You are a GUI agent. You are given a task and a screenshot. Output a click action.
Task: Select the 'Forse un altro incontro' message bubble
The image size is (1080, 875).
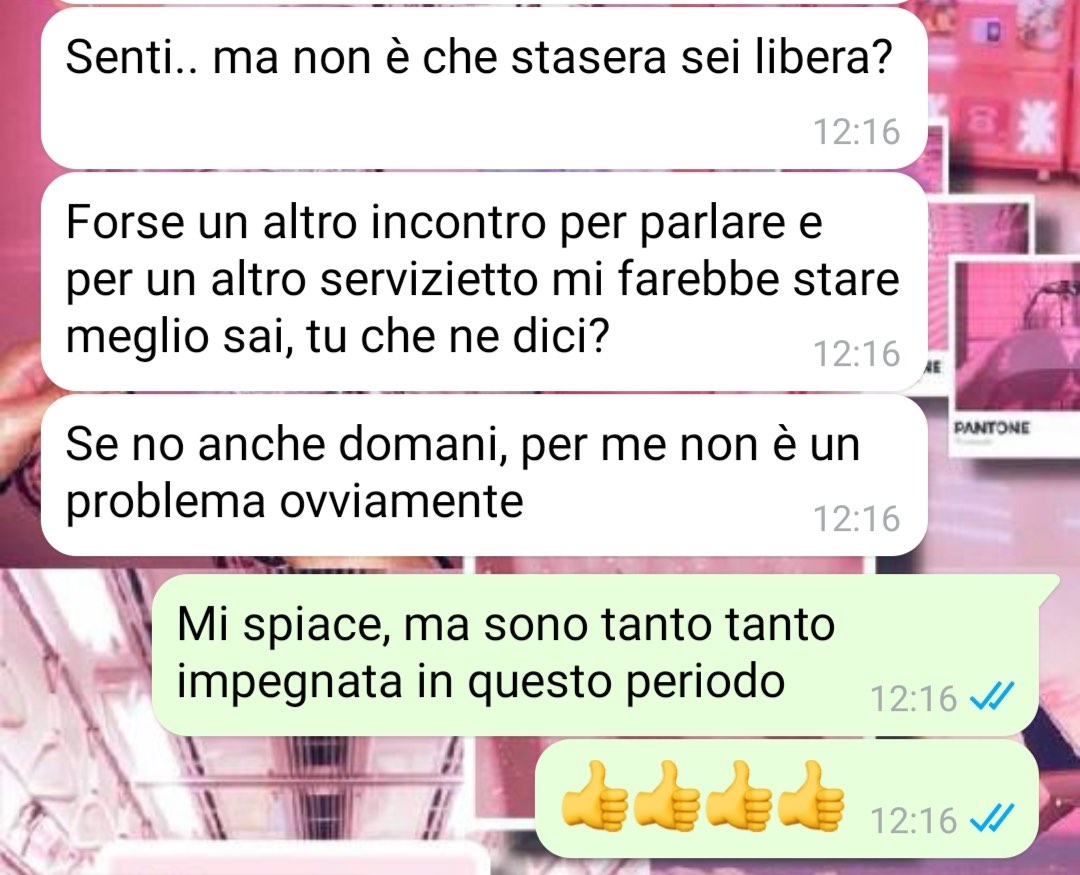tap(484, 282)
